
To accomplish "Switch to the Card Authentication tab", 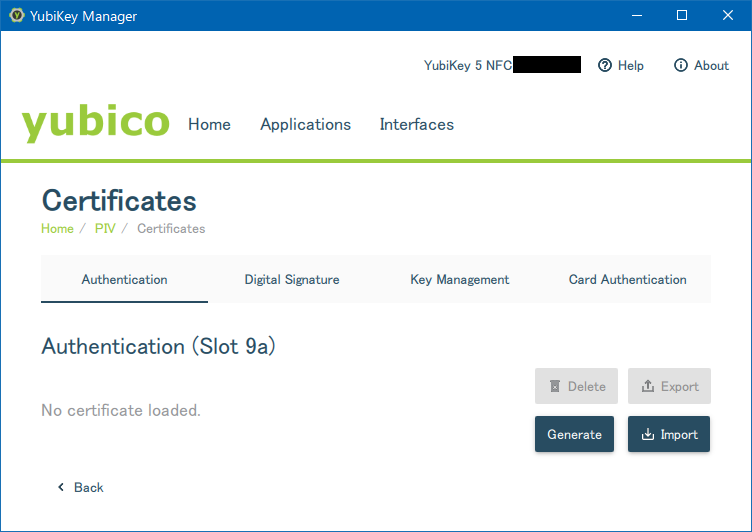I will (627, 279).
